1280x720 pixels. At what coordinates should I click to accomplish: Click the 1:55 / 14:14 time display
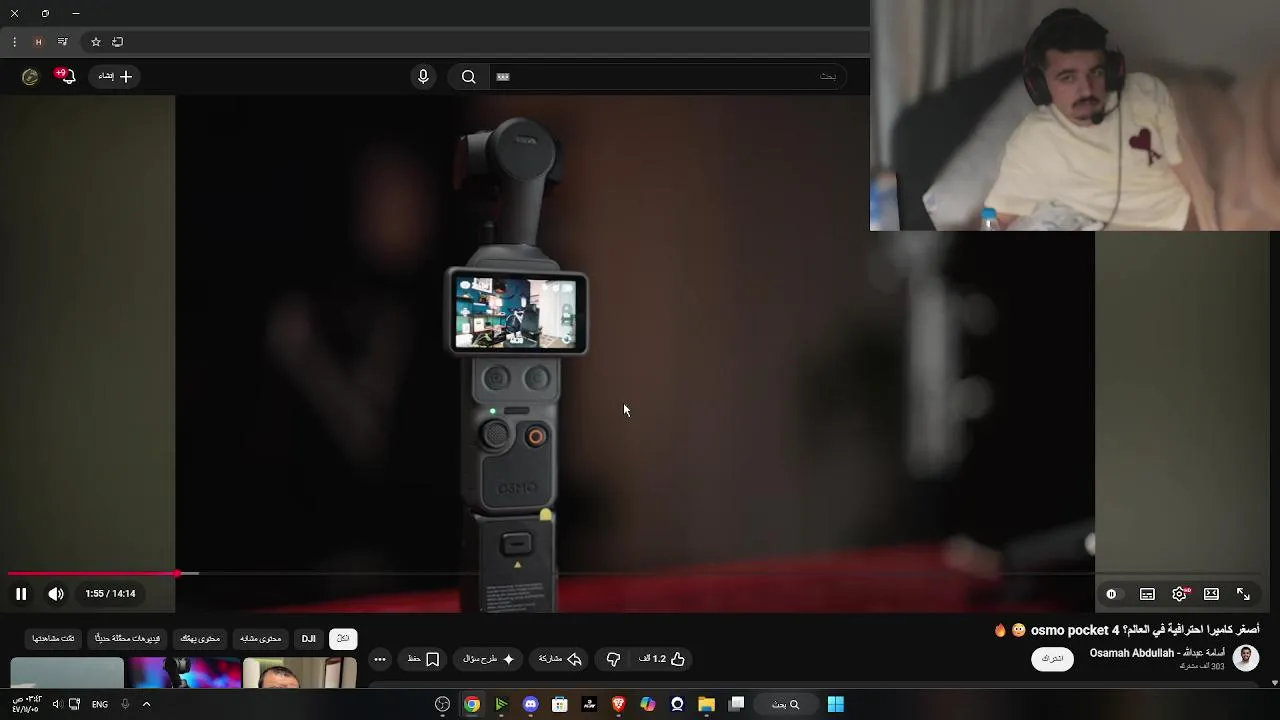point(110,594)
